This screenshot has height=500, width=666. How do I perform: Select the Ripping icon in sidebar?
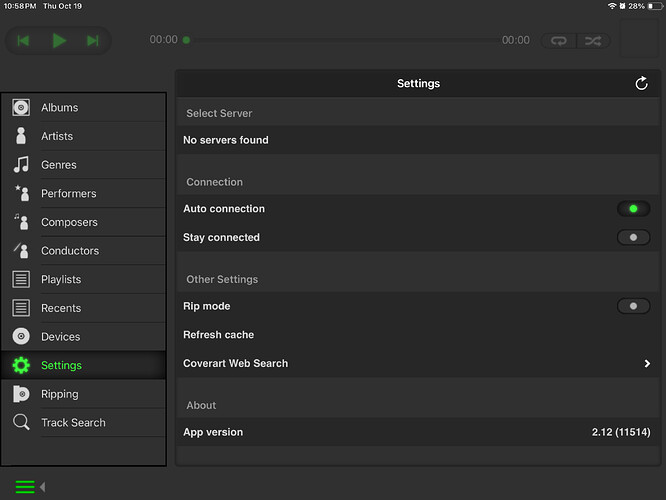[x=21, y=394]
